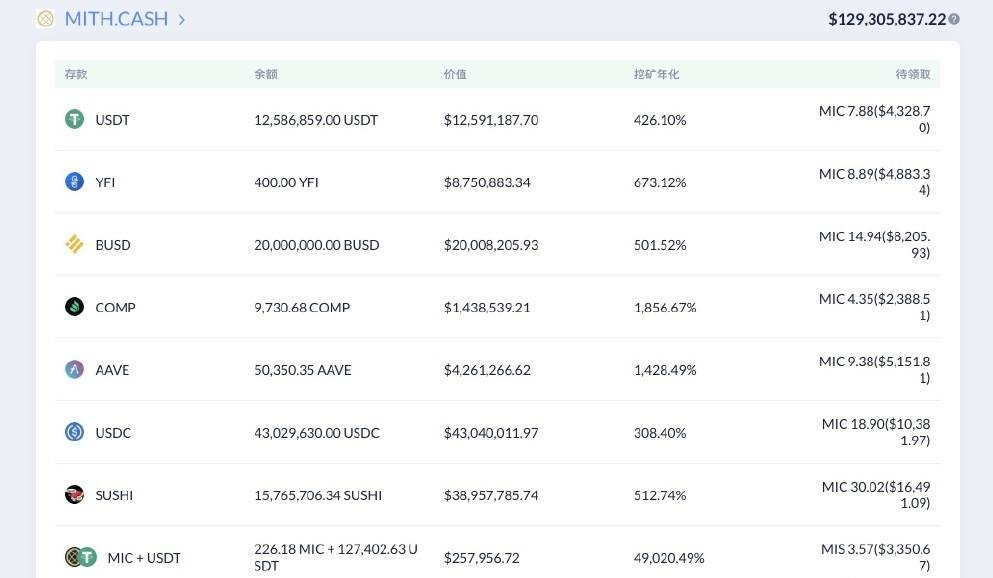Click the USDC token icon
Image resolution: width=993 pixels, height=578 pixels.
[x=74, y=432]
